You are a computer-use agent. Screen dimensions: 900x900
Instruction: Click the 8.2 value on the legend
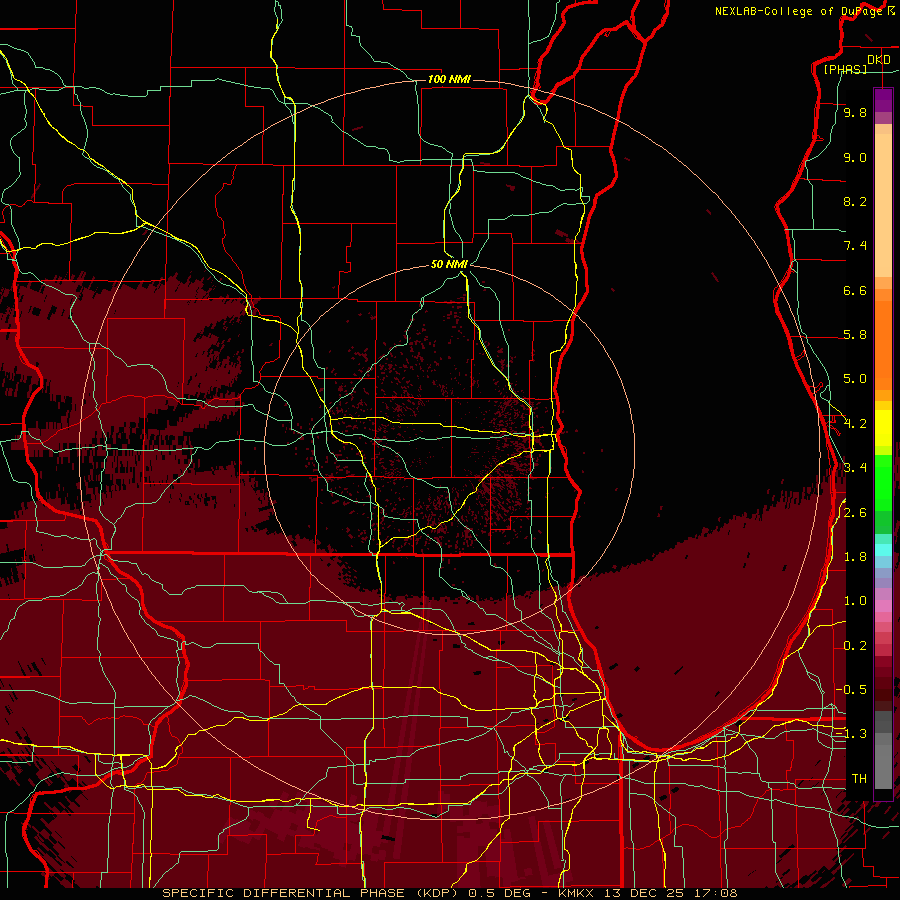click(x=855, y=201)
